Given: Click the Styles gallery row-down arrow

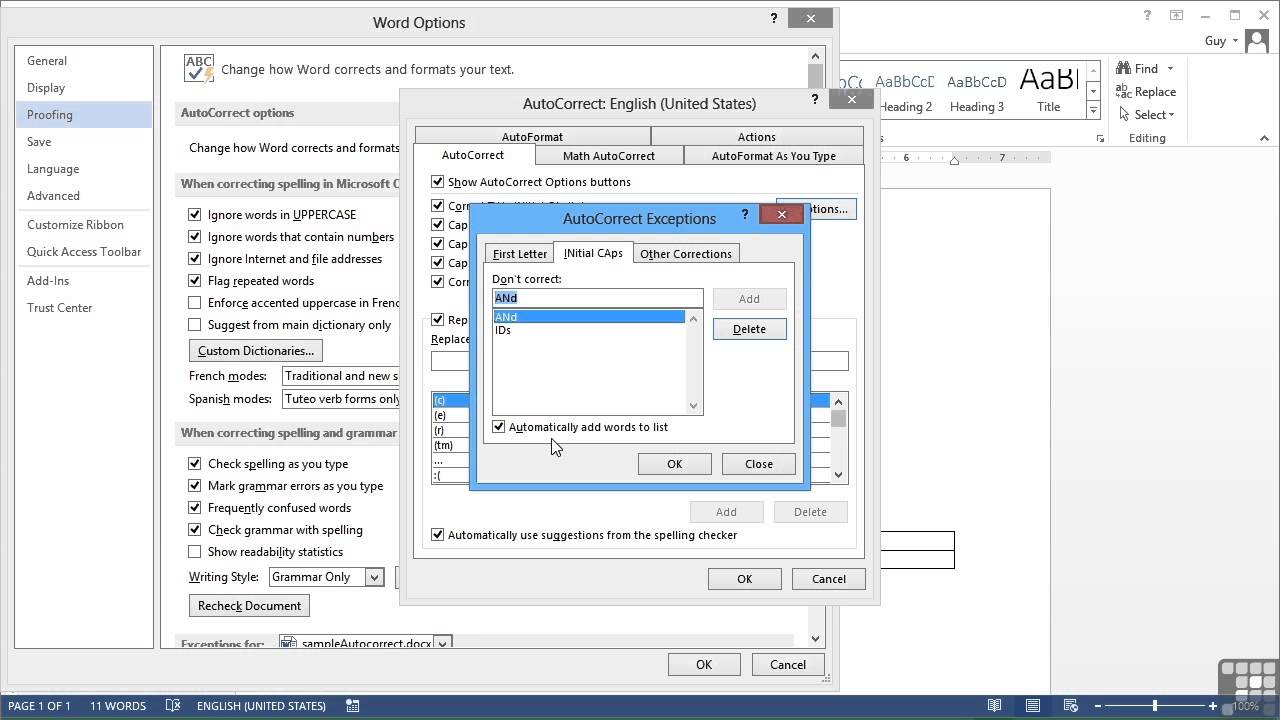Looking at the screenshot, I should pyautogui.click(x=1093, y=91).
